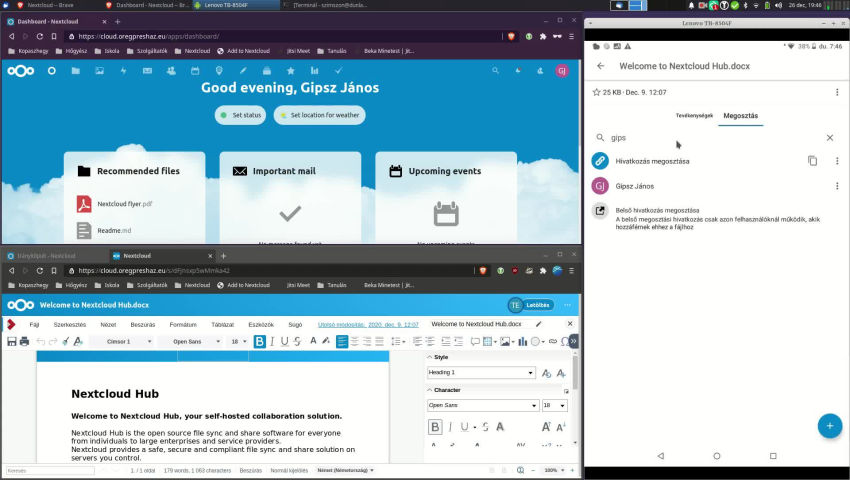
Task: Toggle Underline in editor main toolbar
Action: click(285, 341)
